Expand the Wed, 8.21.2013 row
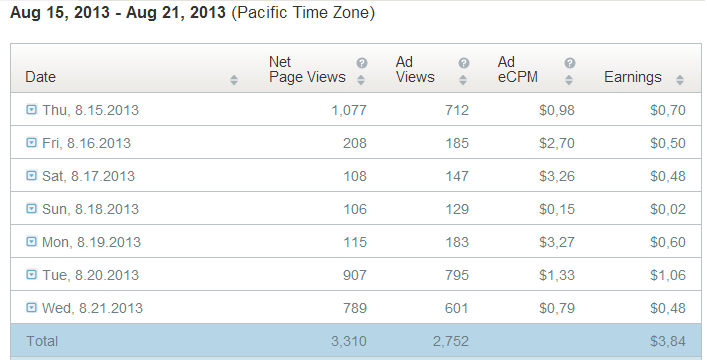 point(31,307)
